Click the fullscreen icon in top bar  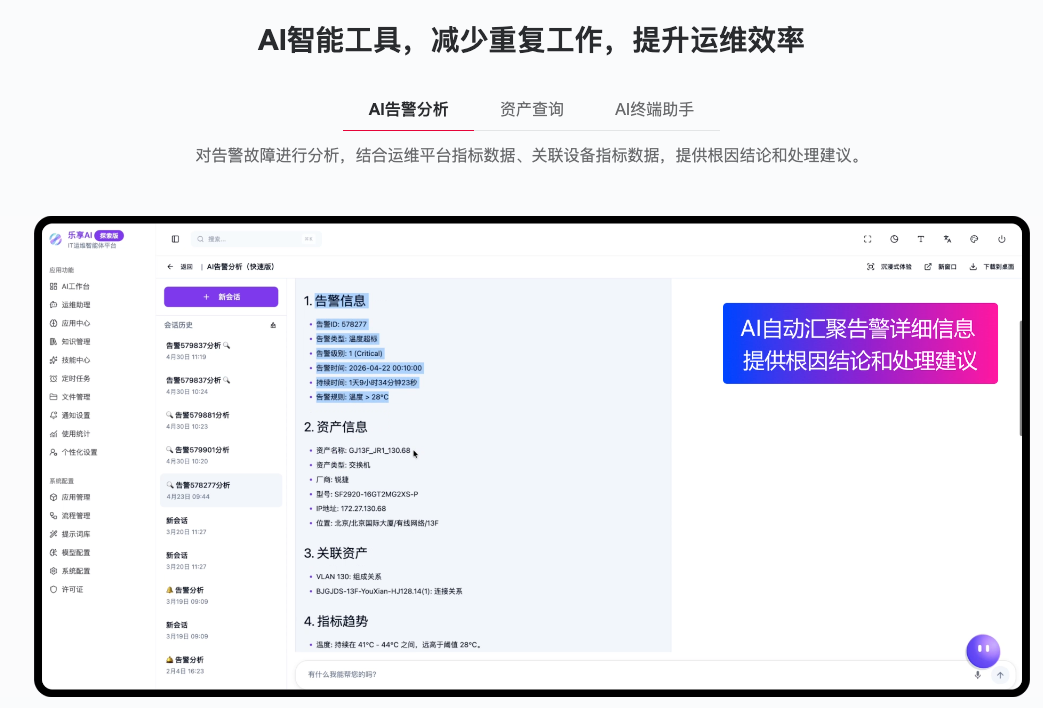pos(867,239)
